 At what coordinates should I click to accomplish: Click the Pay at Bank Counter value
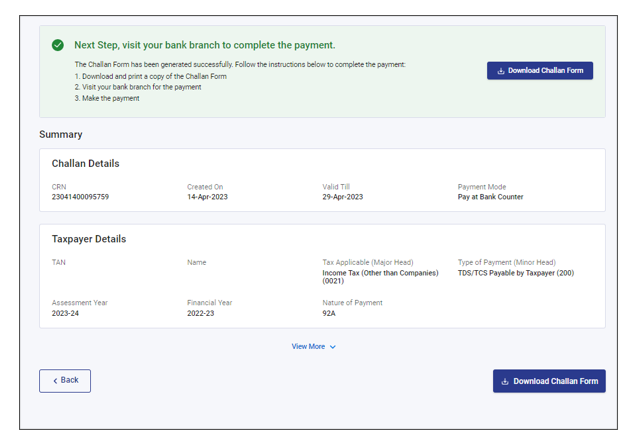pyautogui.click(x=490, y=197)
